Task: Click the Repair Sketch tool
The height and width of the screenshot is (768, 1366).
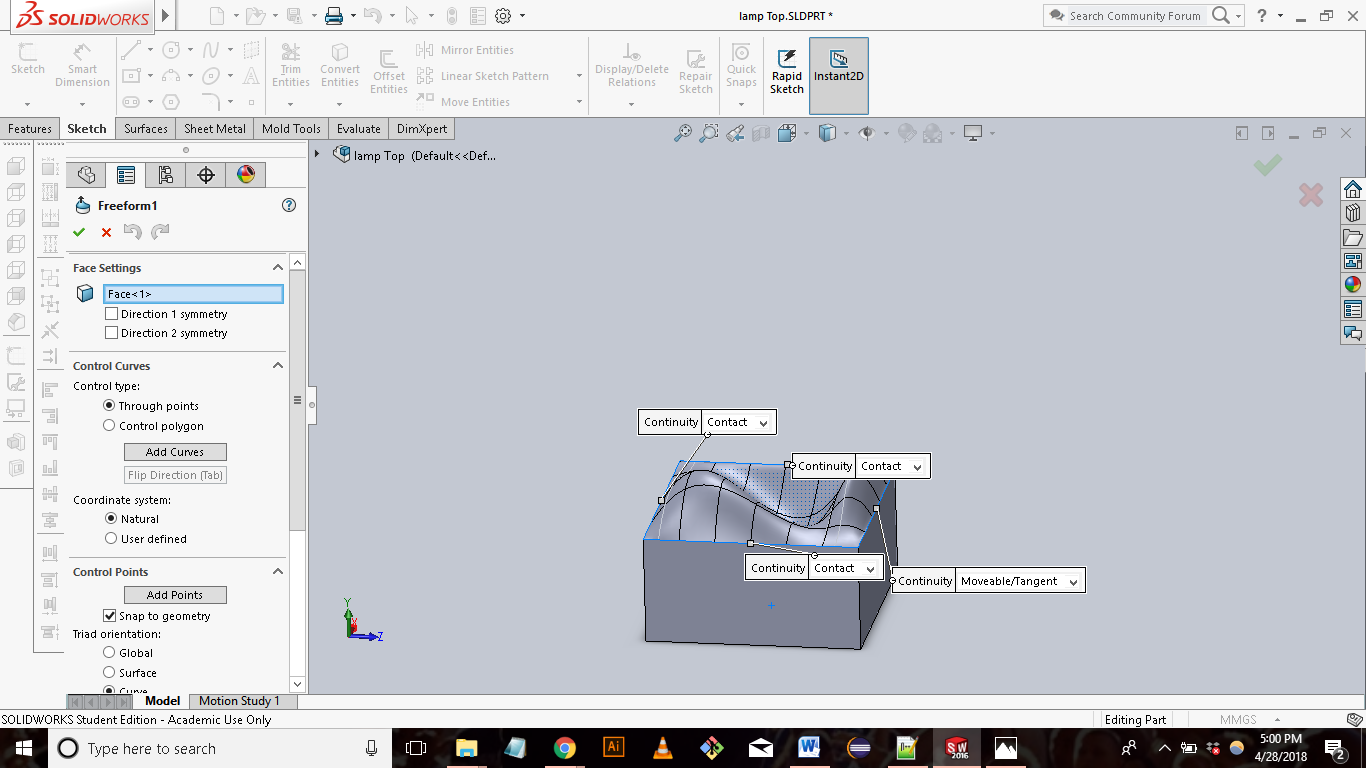Action: click(x=696, y=70)
